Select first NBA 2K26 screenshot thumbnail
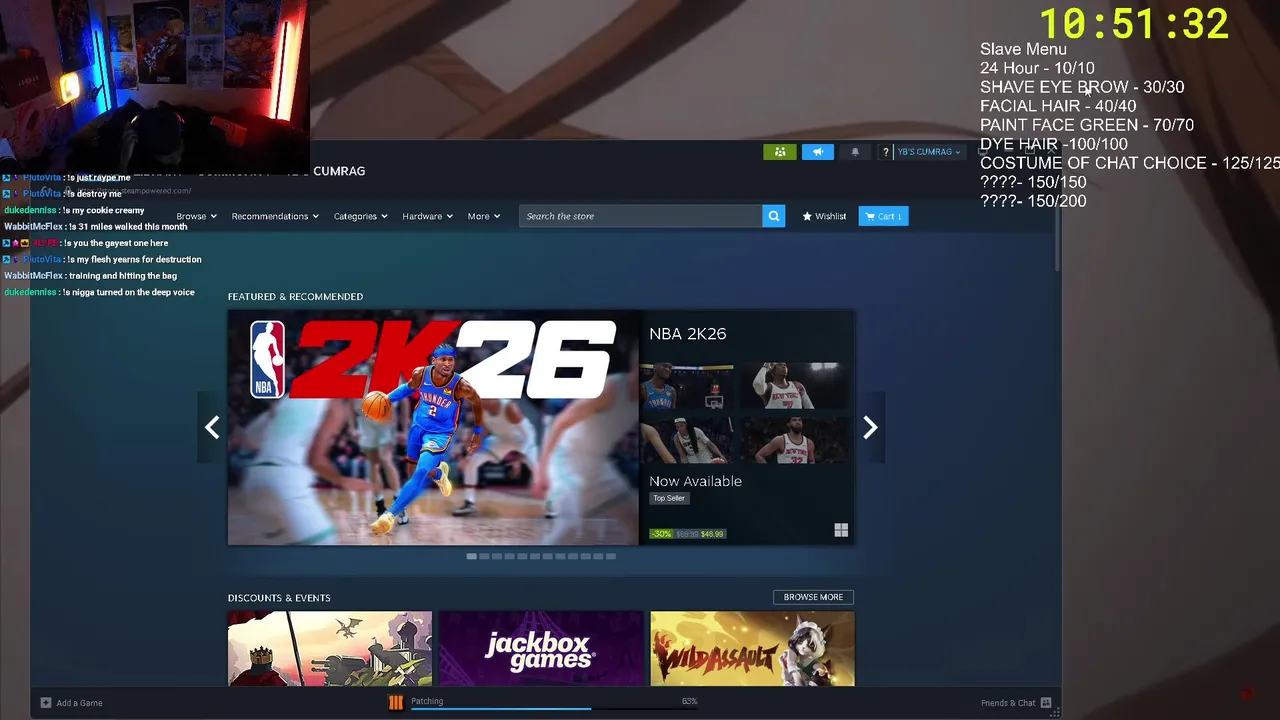Image resolution: width=1280 pixels, height=720 pixels. click(686, 386)
